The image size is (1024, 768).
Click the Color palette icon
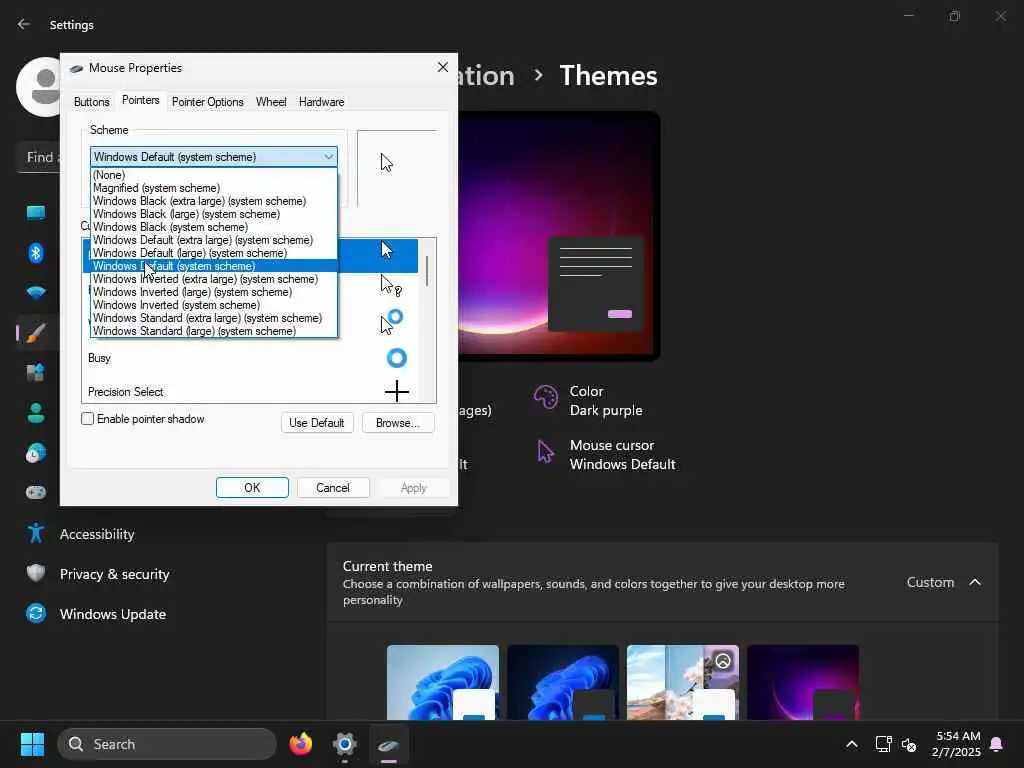[x=545, y=396]
